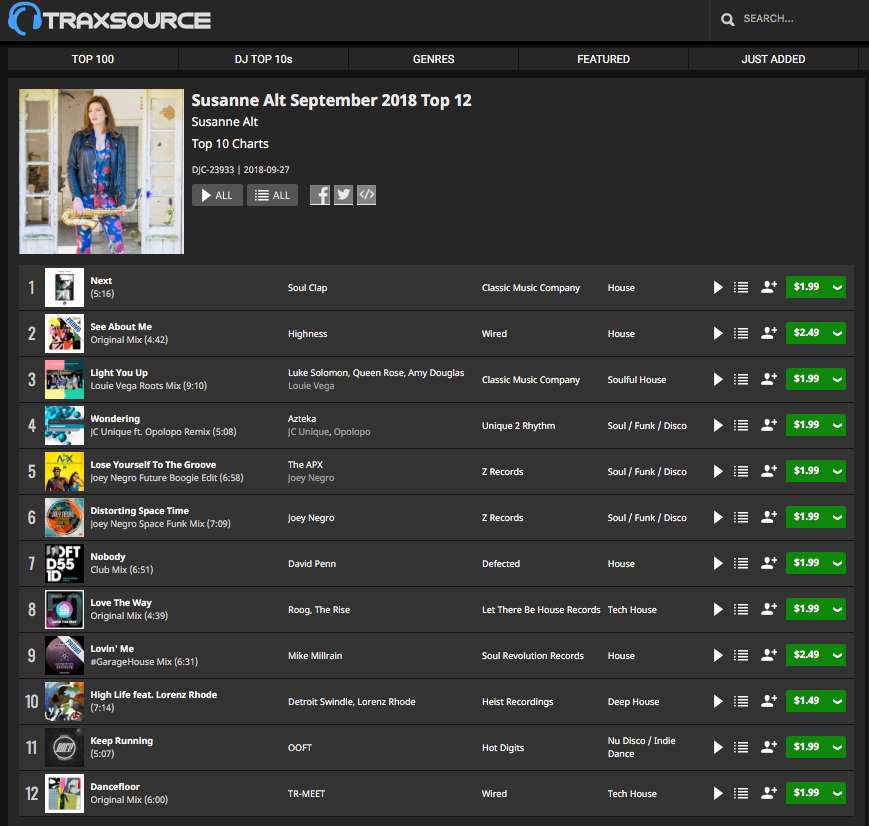Image resolution: width=869 pixels, height=826 pixels.
Task: Open the Nu Disco / Indie Dance genre
Action: coord(641,747)
